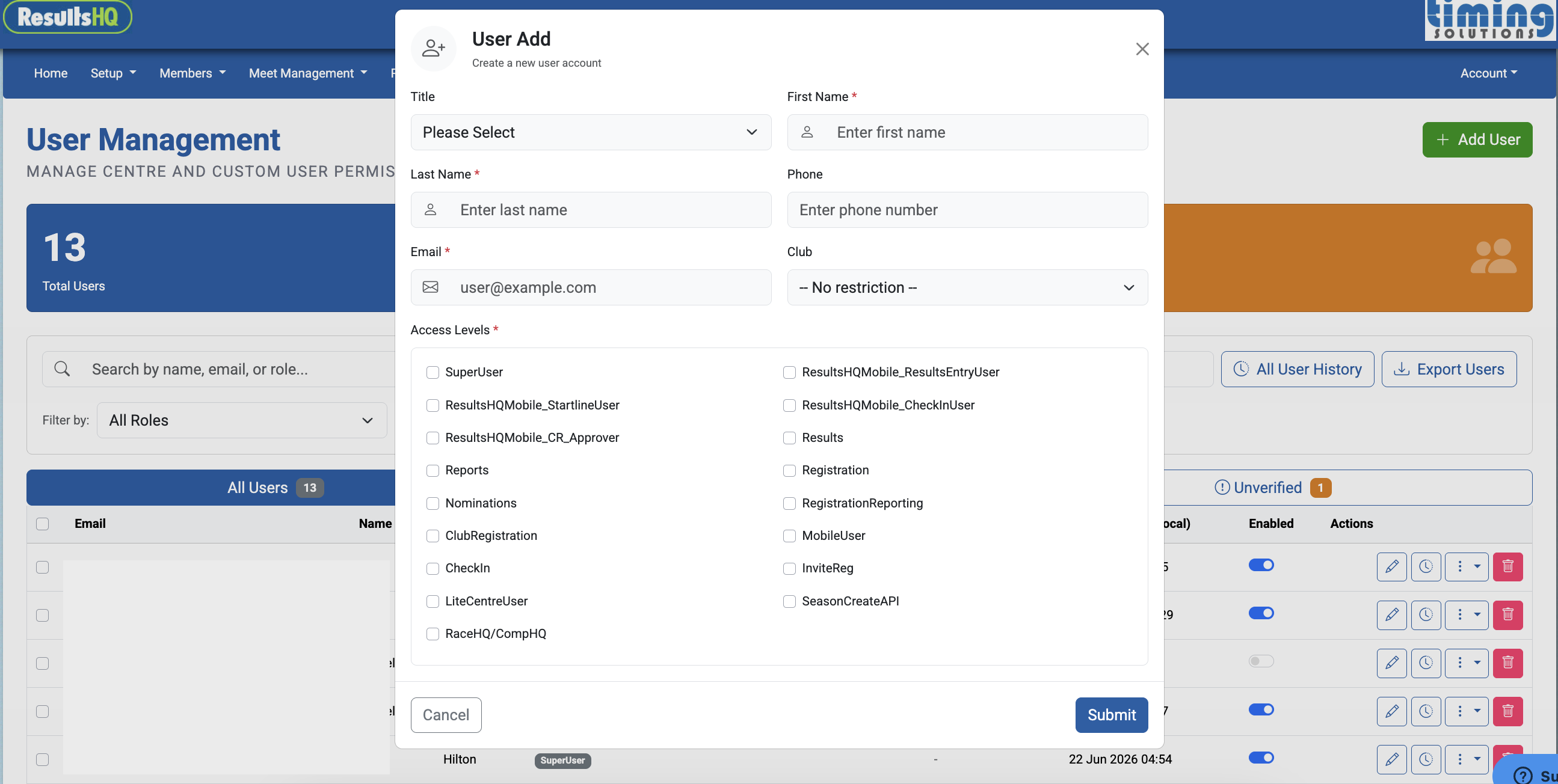Viewport: 1558px width, 784px height.
Task: Click Export Users button
Action: point(1449,369)
